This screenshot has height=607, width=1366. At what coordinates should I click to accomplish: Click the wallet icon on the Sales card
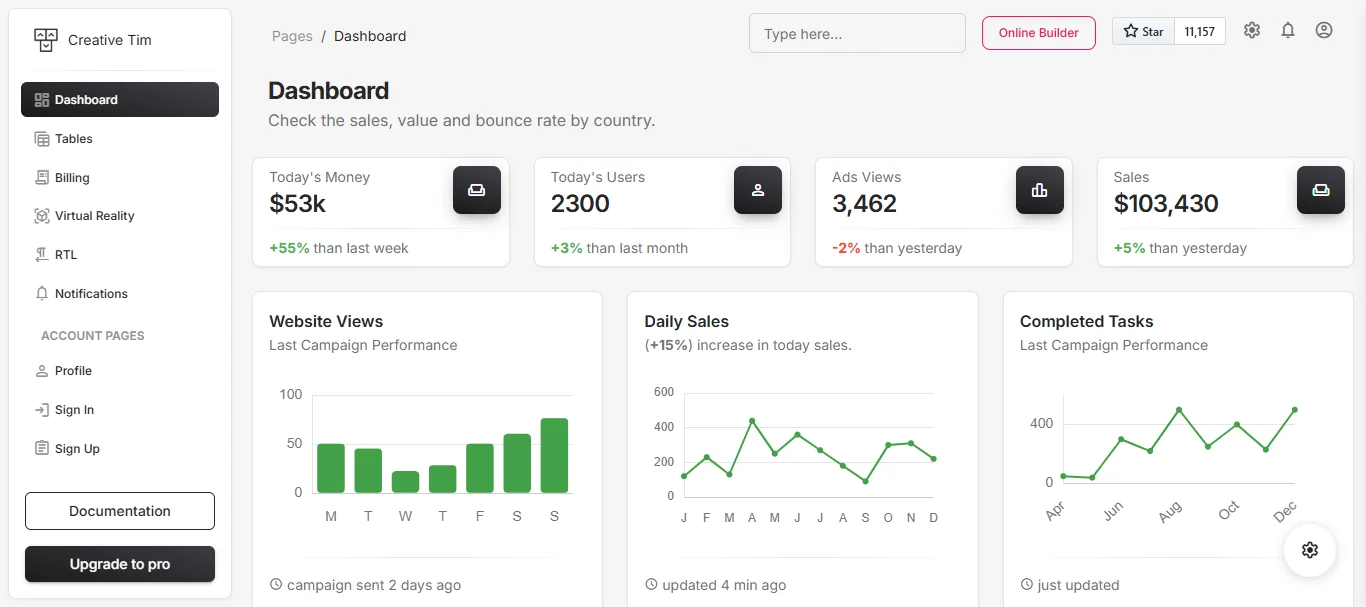(x=1321, y=190)
